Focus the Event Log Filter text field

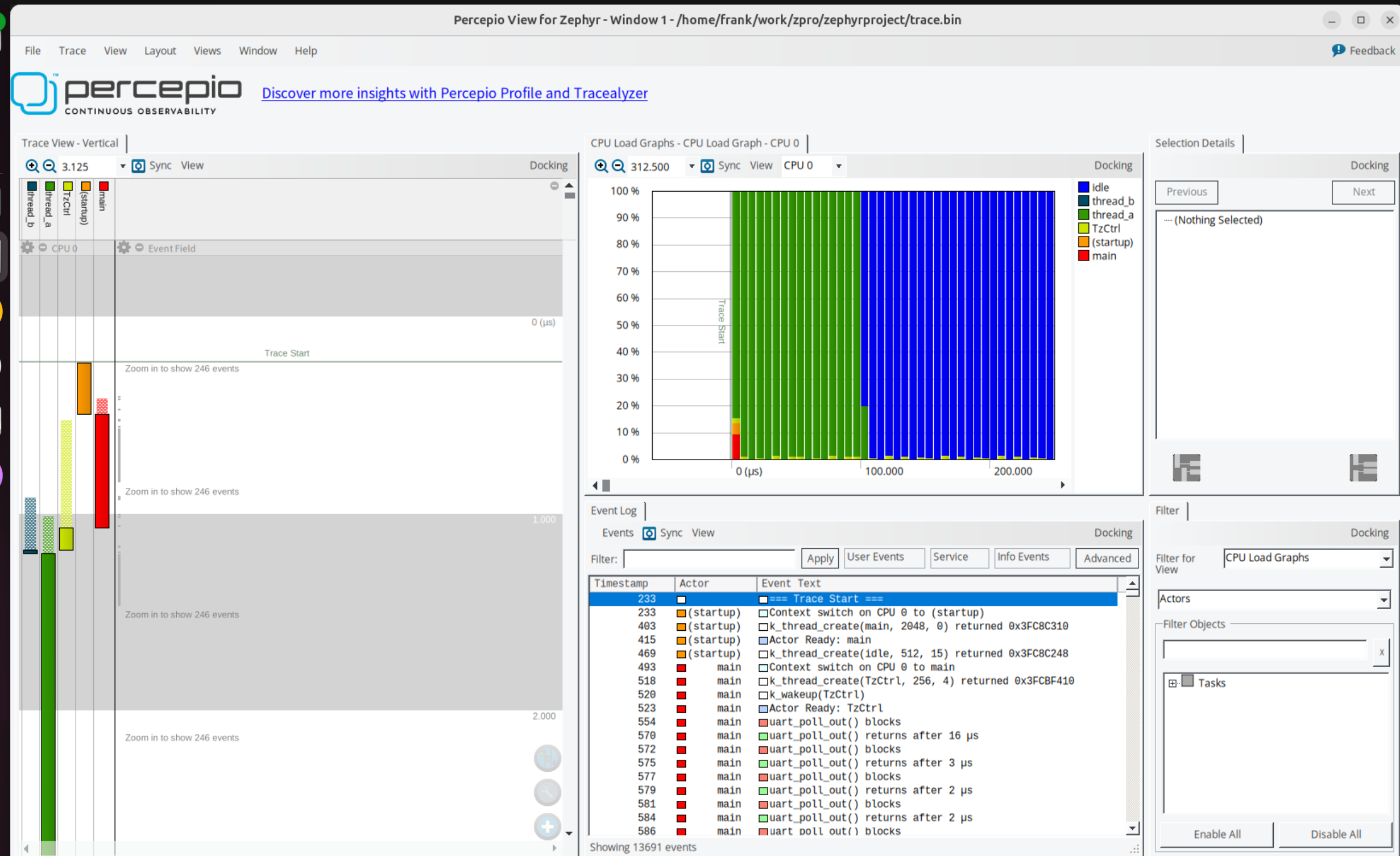click(x=709, y=558)
